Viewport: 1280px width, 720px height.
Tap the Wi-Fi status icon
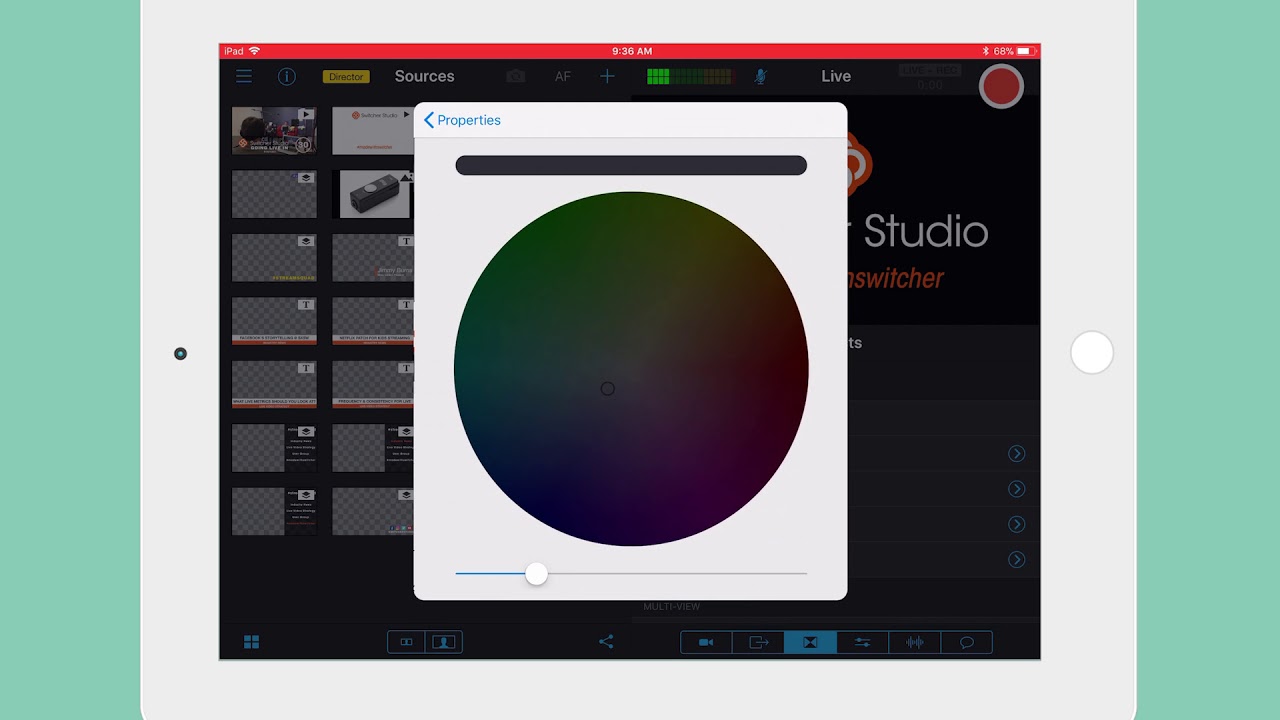254,51
